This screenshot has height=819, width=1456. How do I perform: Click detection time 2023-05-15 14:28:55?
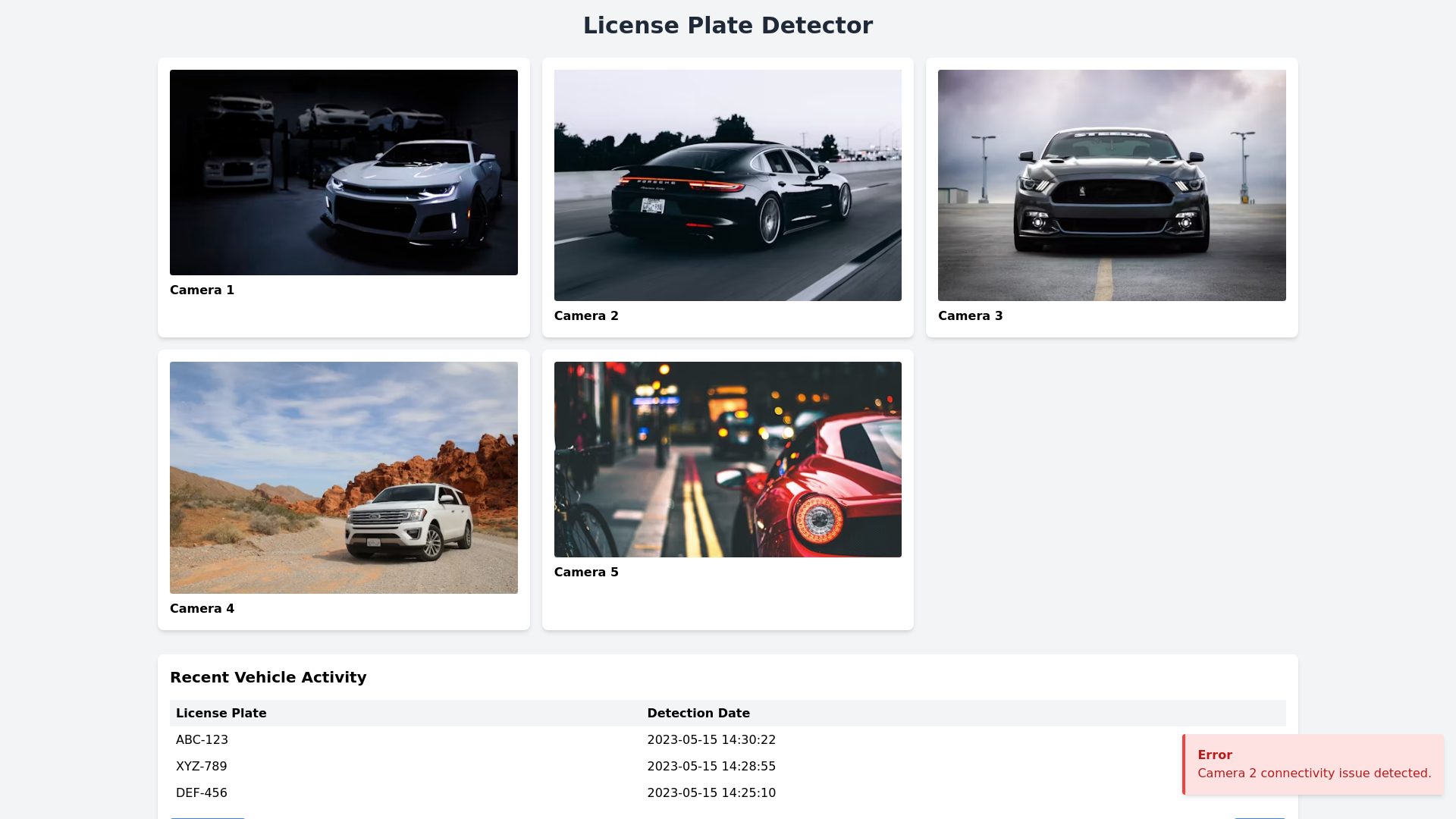[x=711, y=766]
